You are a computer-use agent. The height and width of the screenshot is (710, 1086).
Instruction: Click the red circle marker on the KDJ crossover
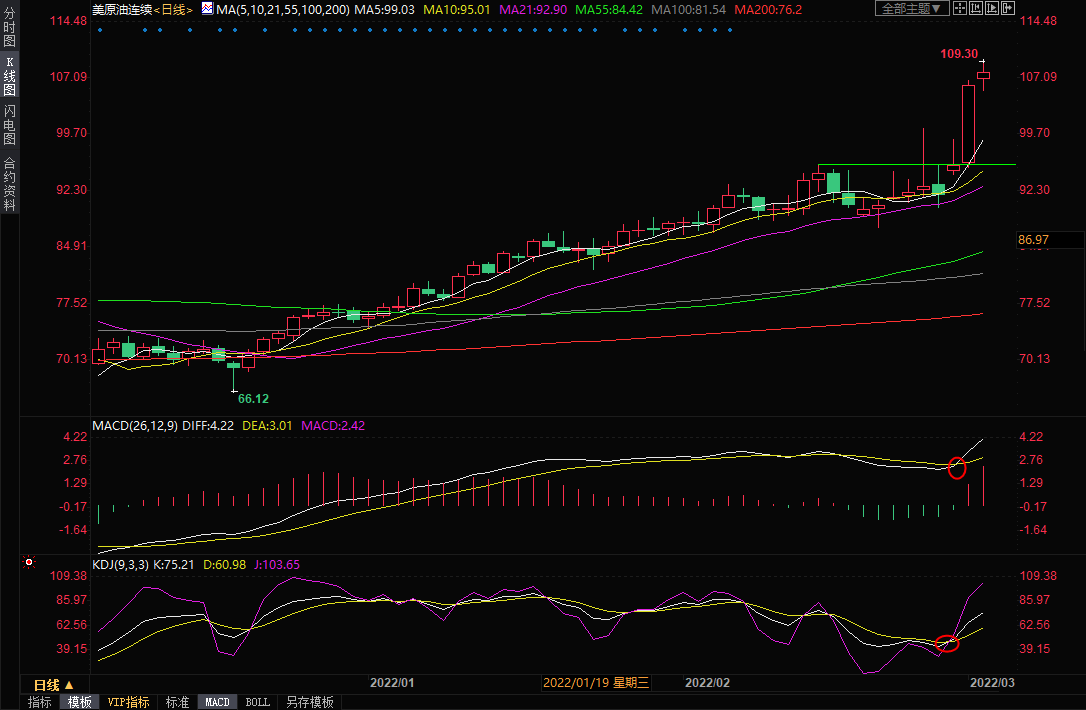point(948,643)
